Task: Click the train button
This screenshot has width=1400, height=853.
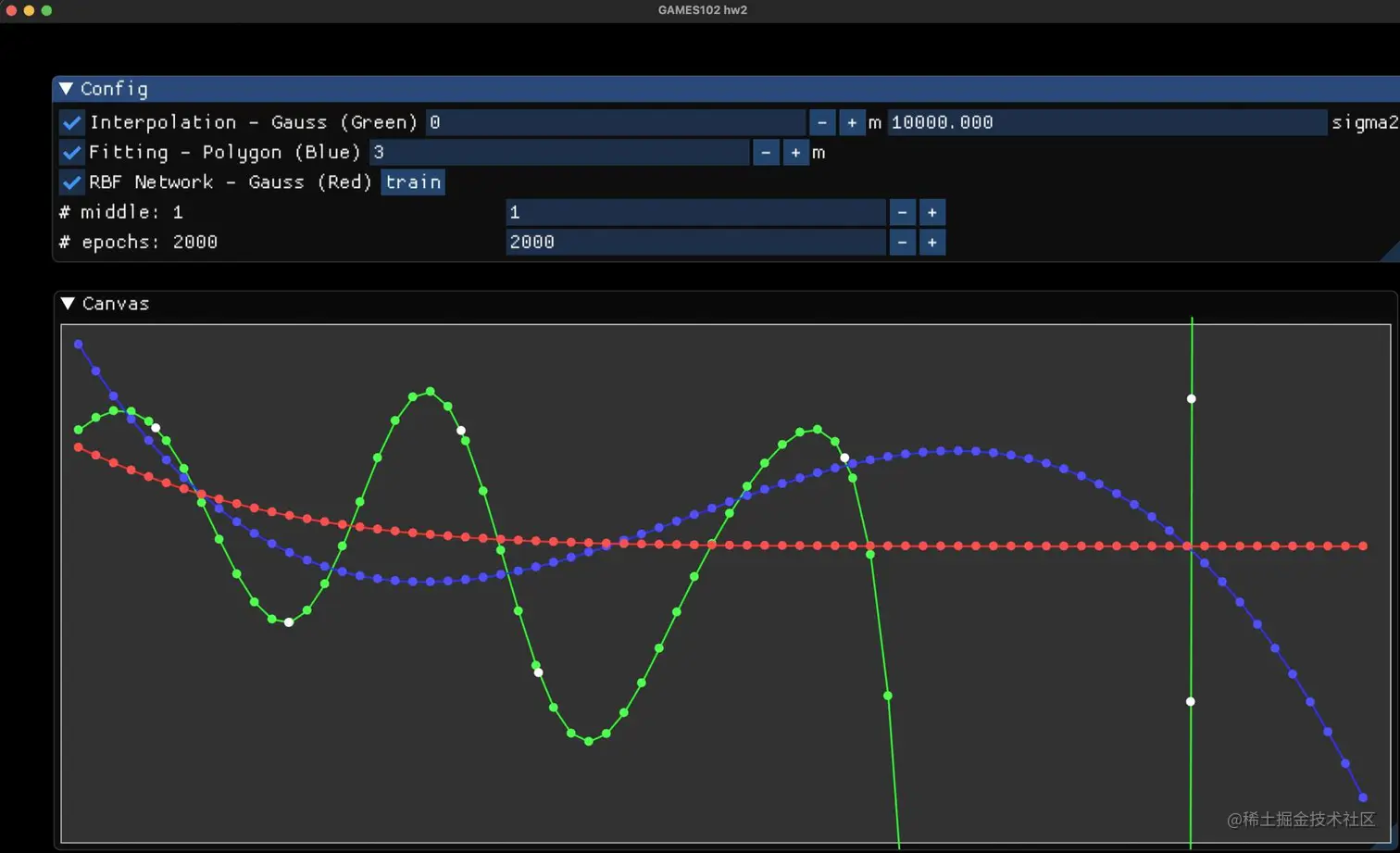Action: pos(413,182)
